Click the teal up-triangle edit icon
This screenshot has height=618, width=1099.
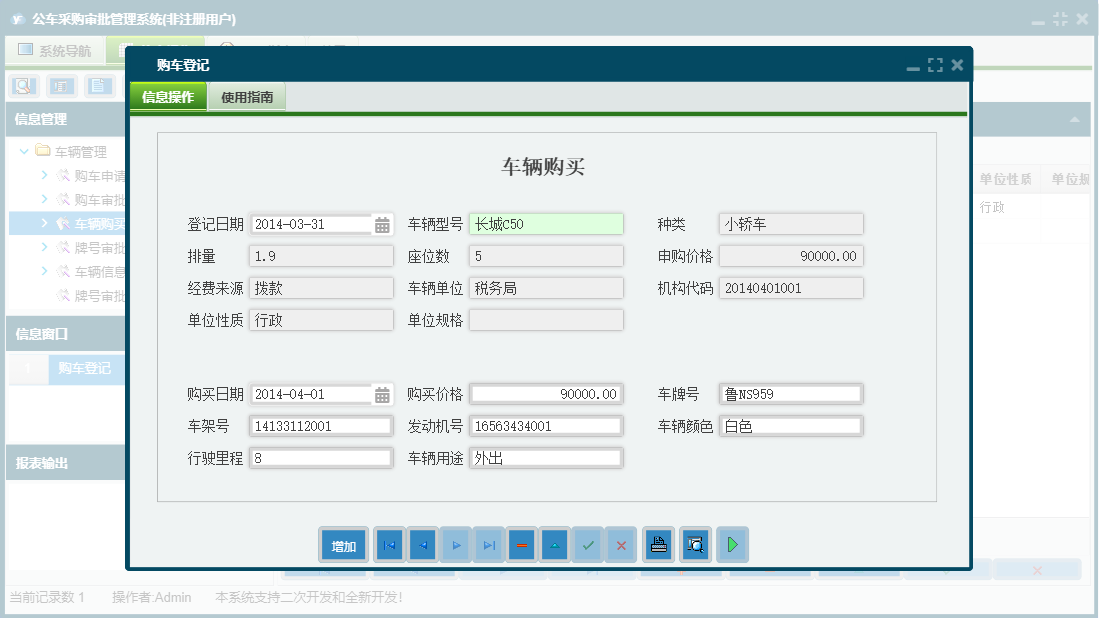tap(555, 546)
